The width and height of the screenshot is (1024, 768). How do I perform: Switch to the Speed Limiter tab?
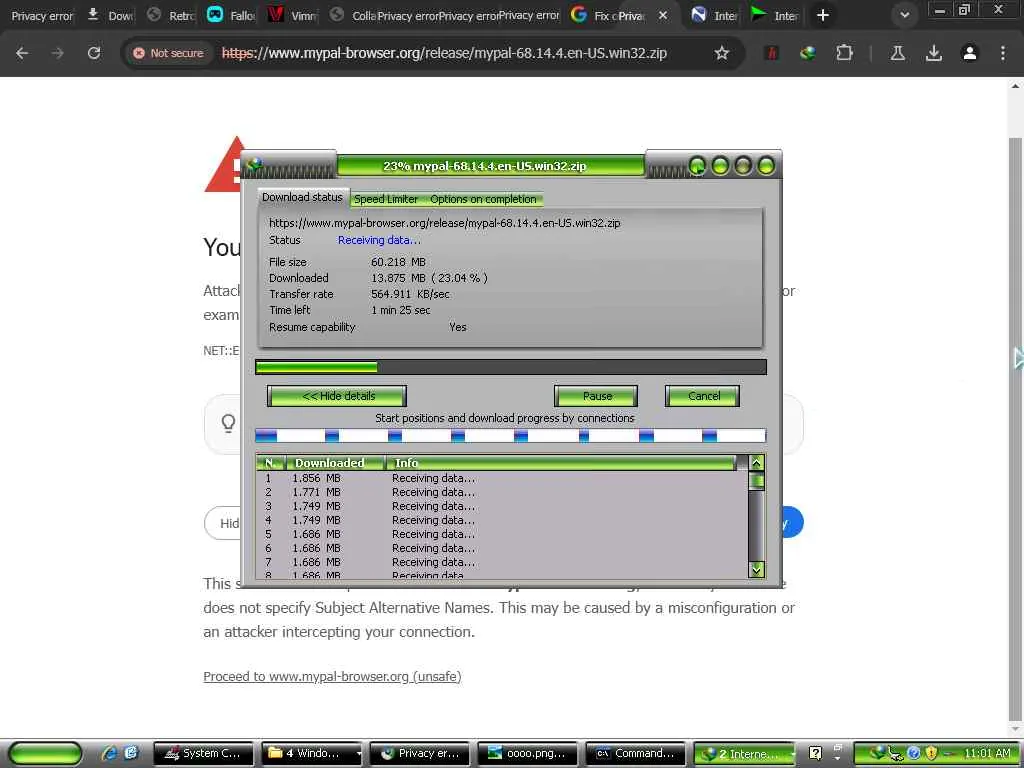point(386,199)
